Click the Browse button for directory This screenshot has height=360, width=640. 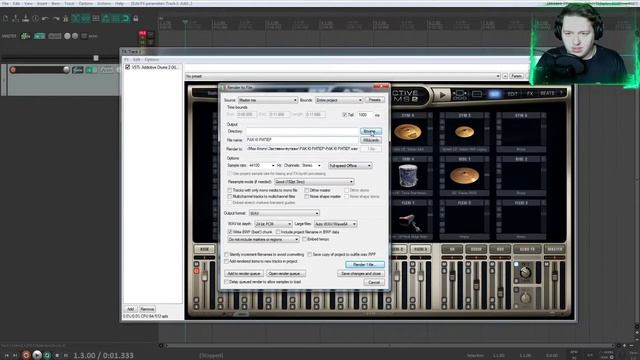point(371,131)
